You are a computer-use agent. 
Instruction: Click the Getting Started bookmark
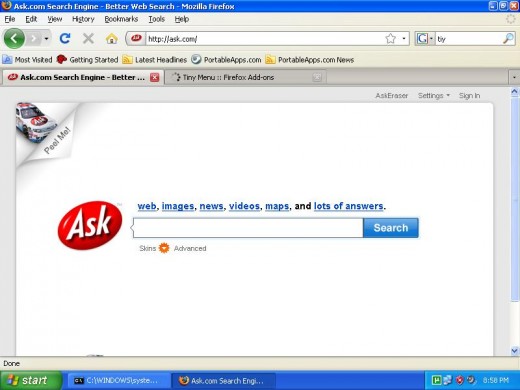[x=87, y=60]
